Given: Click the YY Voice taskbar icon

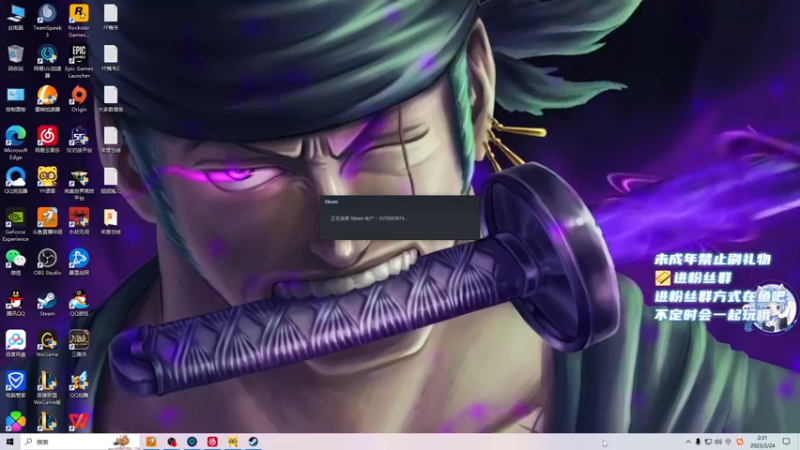Looking at the screenshot, I should 233,441.
